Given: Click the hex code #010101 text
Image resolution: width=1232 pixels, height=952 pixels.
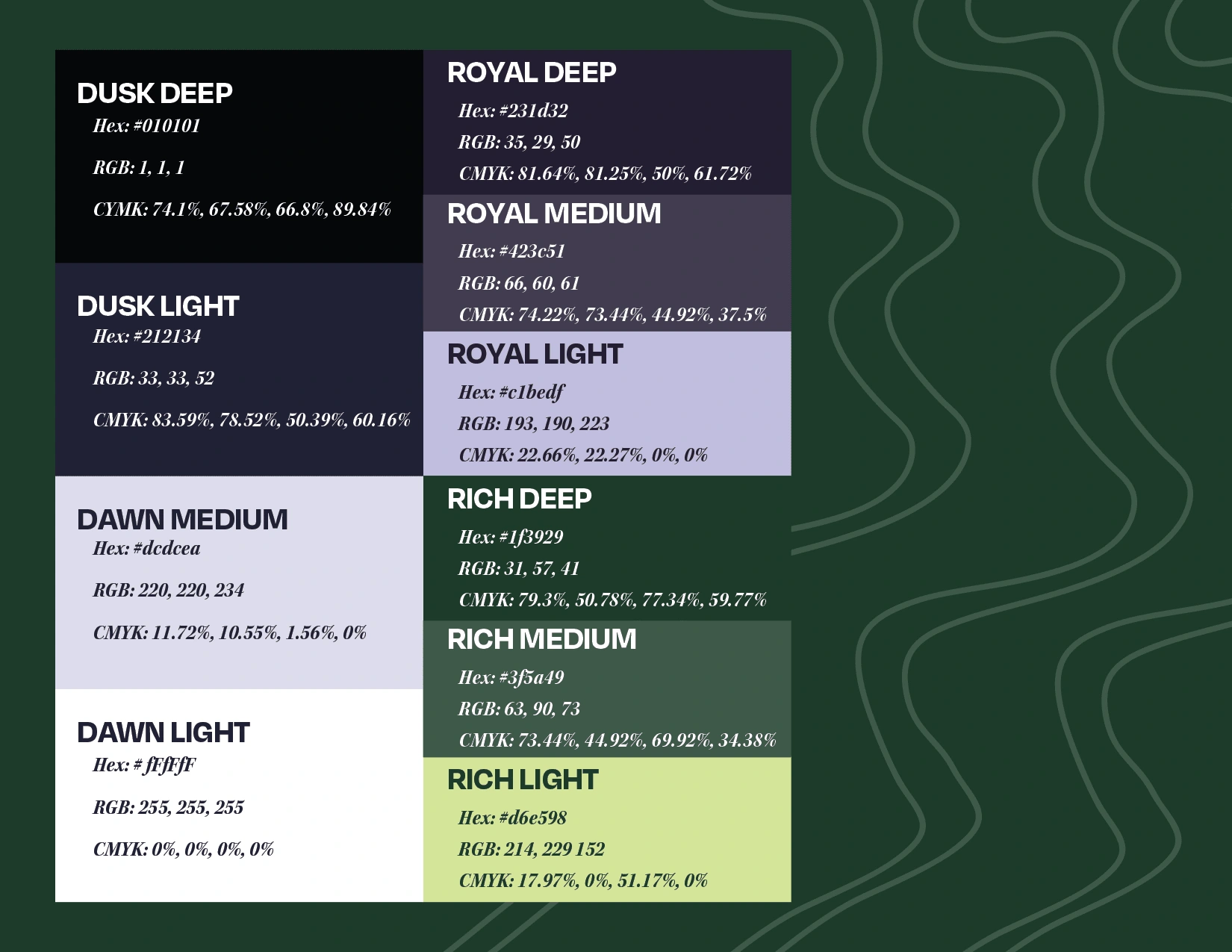Looking at the screenshot, I should pyautogui.click(x=147, y=126).
